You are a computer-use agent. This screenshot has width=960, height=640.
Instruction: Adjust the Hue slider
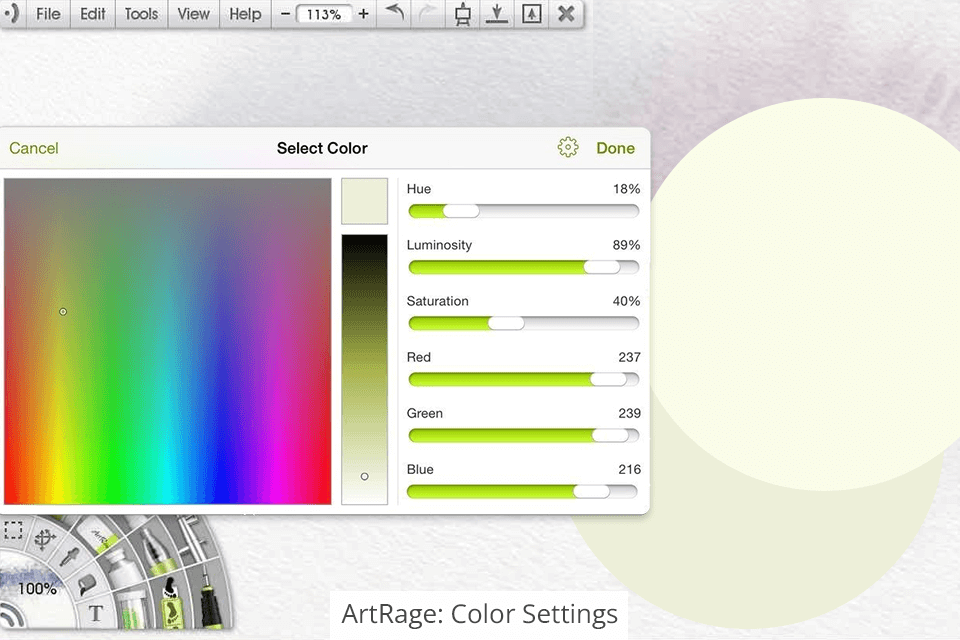[x=523, y=211]
